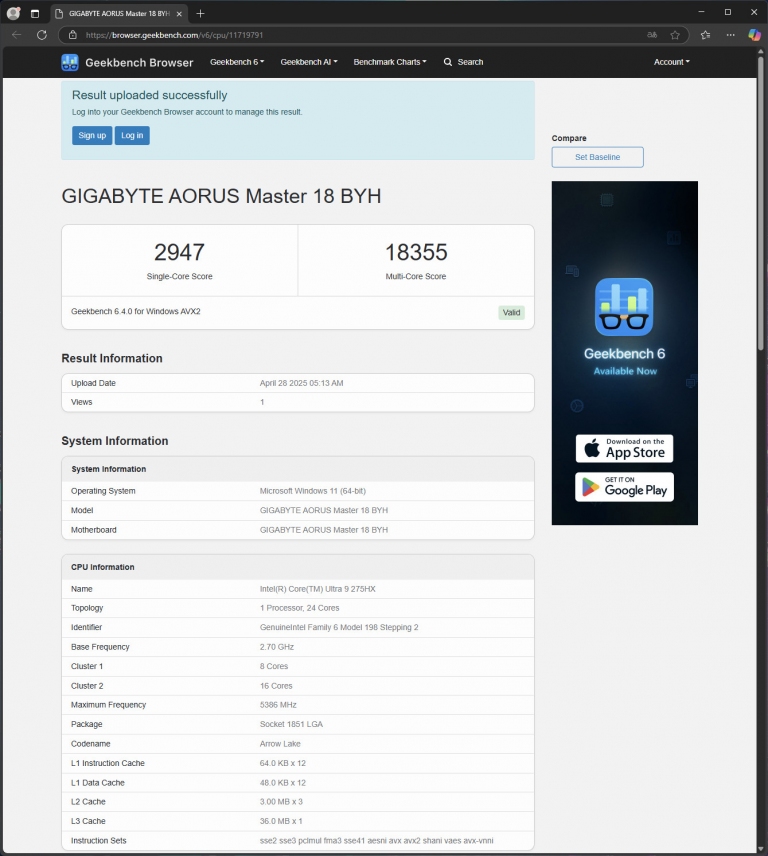Click the Motherboard row value
This screenshot has height=856, width=768.
click(x=324, y=530)
